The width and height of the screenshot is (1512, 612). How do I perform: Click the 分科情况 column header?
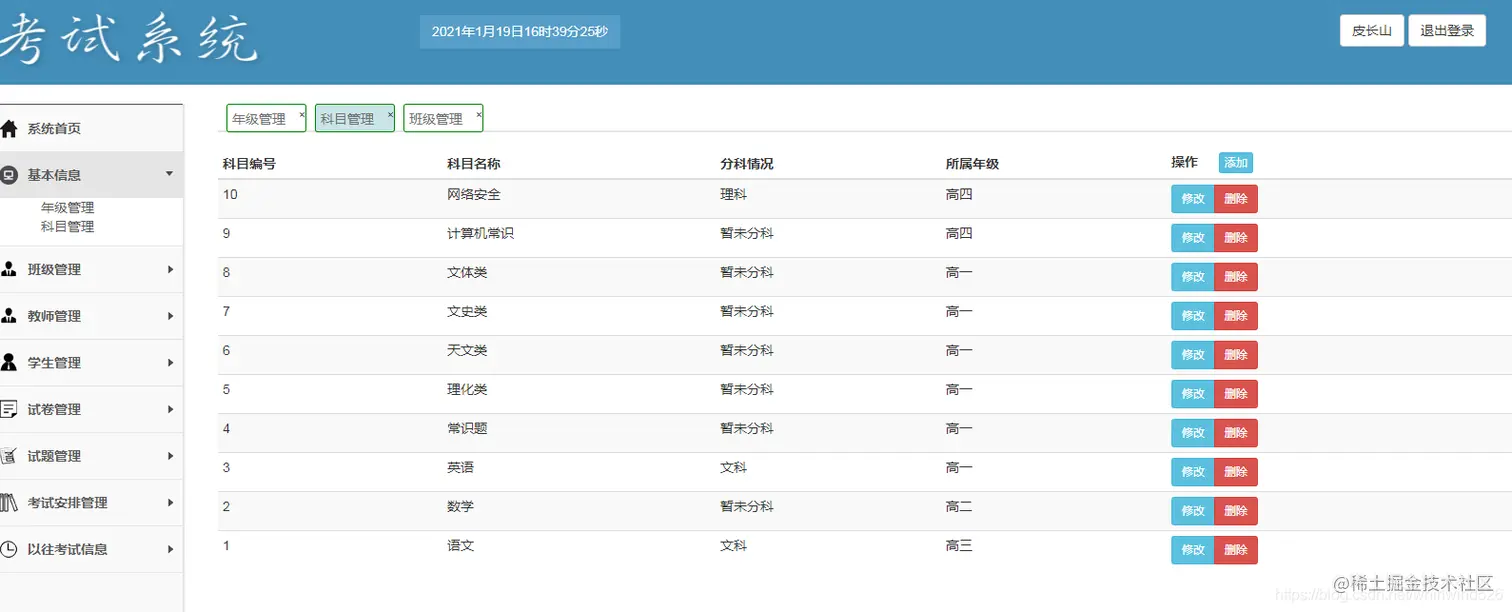coord(747,164)
